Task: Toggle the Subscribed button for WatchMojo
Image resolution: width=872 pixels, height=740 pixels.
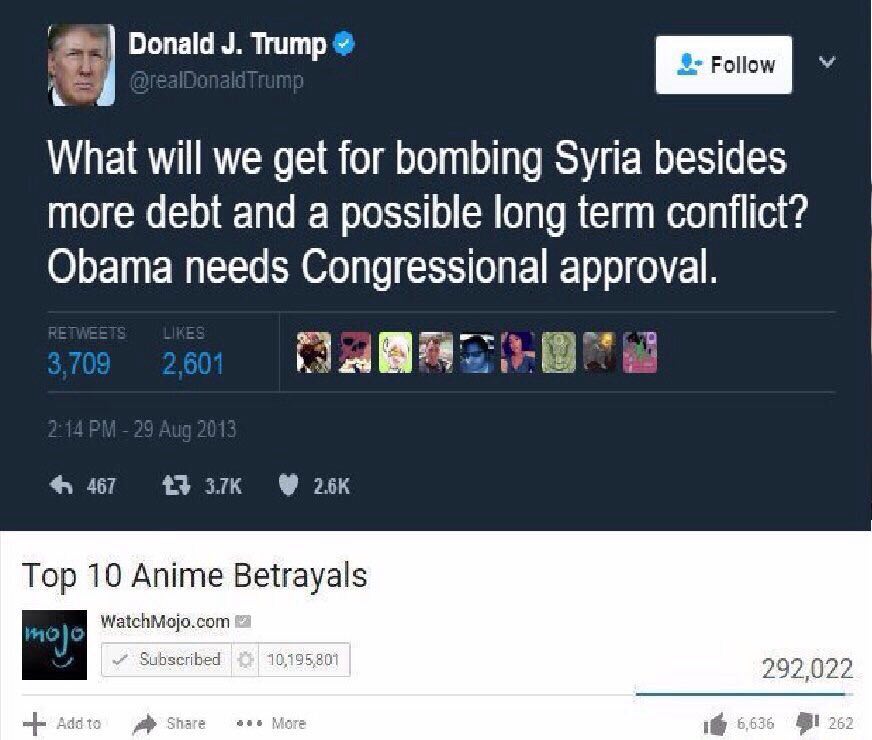Action: (166, 659)
